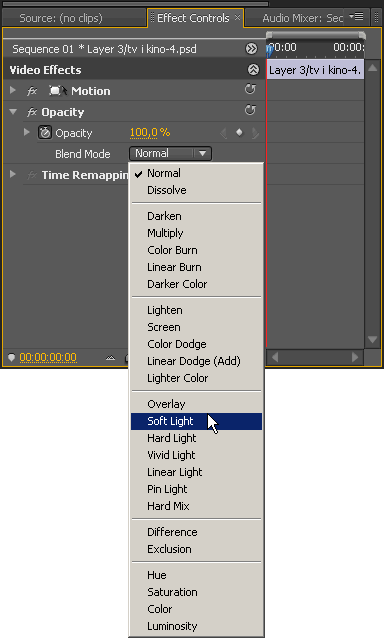Viewport: 384px width, 638px height.
Task: Select Difference blend mode
Action: (196, 532)
